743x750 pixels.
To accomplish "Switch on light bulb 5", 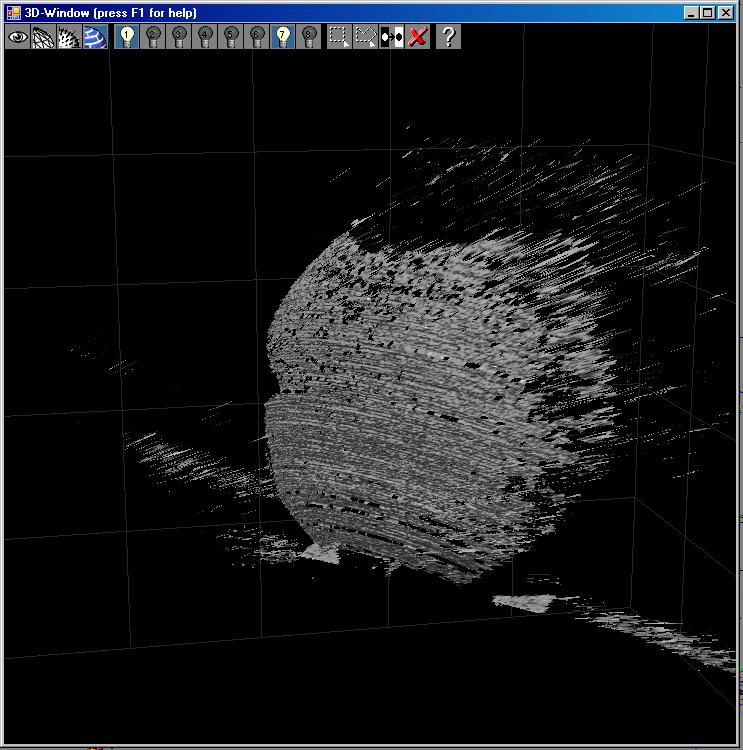I will point(231,37).
